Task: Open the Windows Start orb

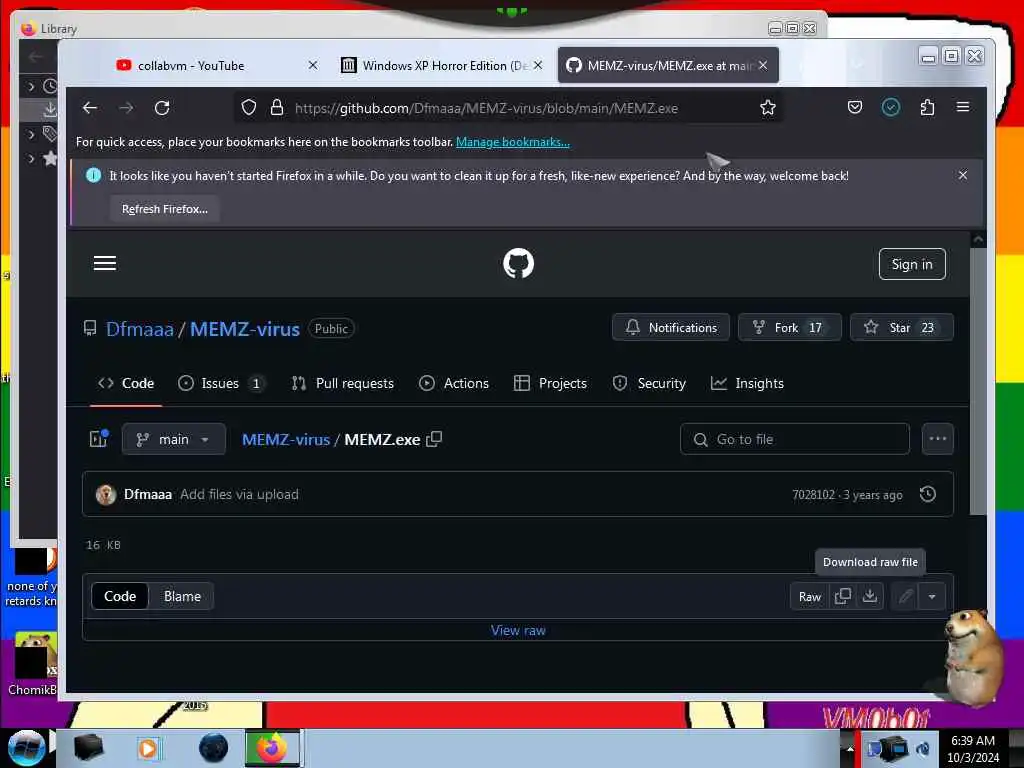Action: 26,748
